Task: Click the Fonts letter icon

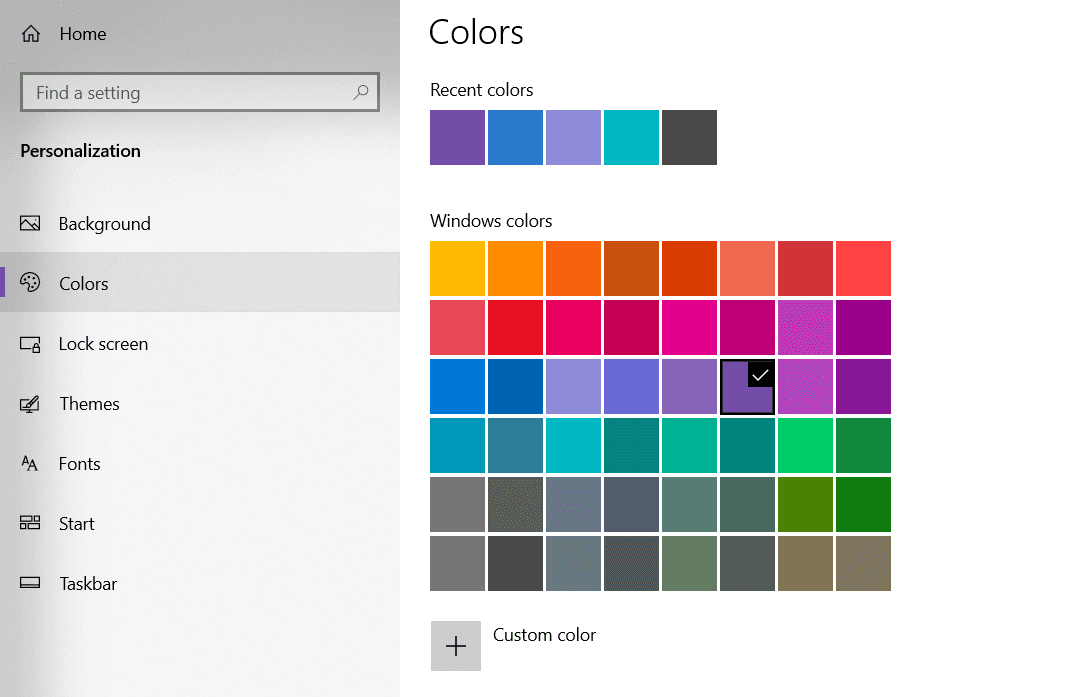Action: (x=30, y=464)
